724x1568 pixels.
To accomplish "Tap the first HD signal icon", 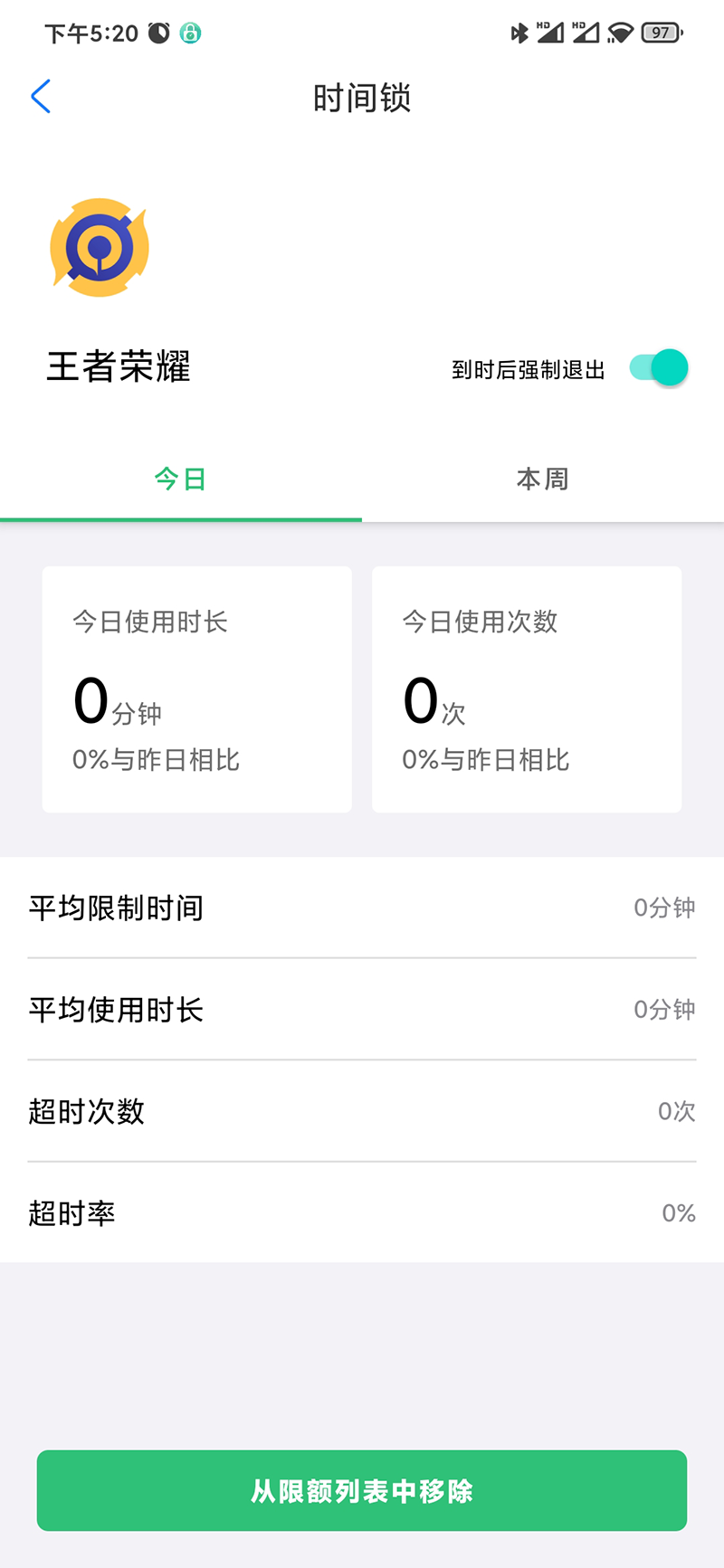I will (x=550, y=33).
